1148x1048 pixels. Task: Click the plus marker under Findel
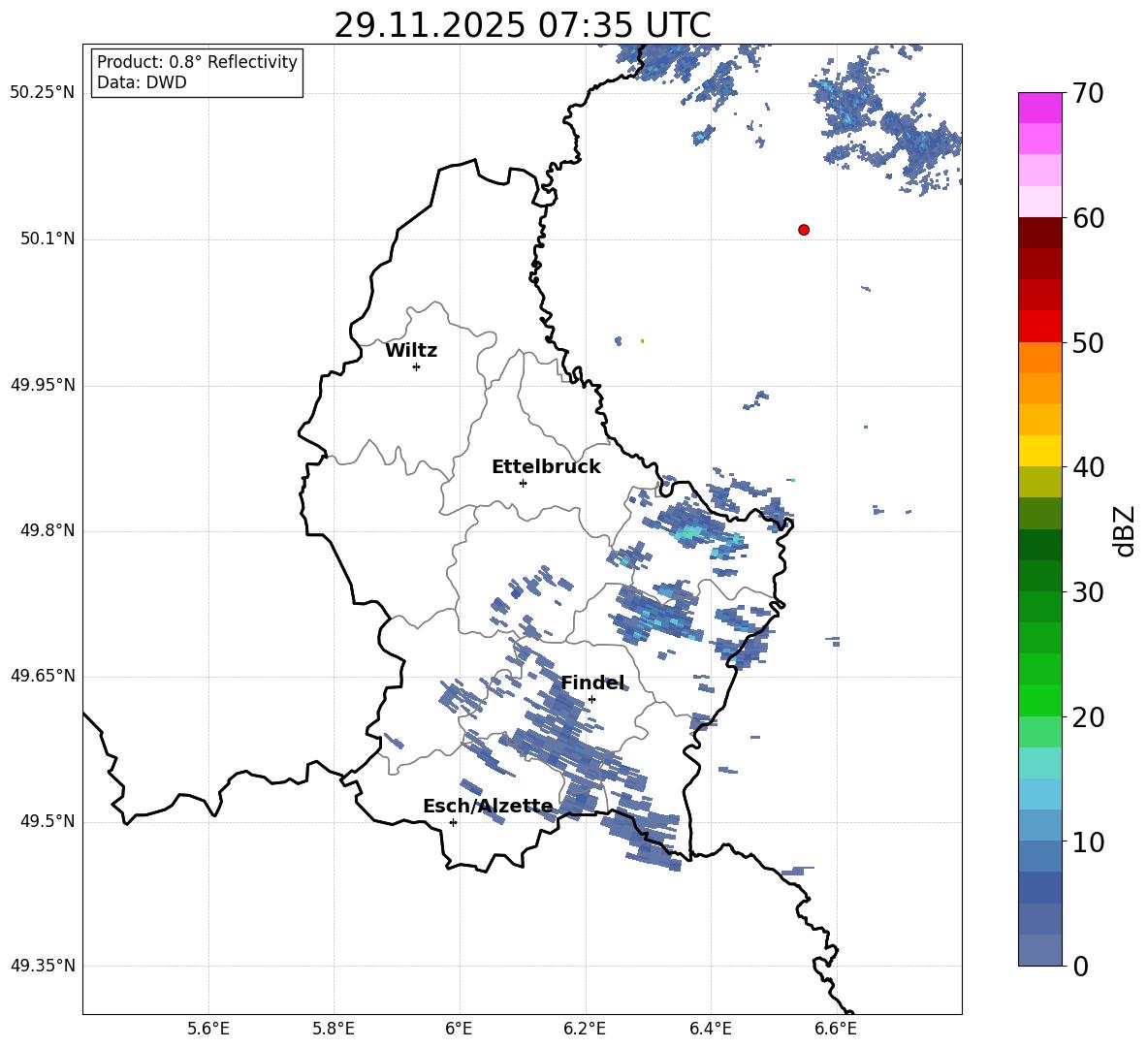[591, 700]
